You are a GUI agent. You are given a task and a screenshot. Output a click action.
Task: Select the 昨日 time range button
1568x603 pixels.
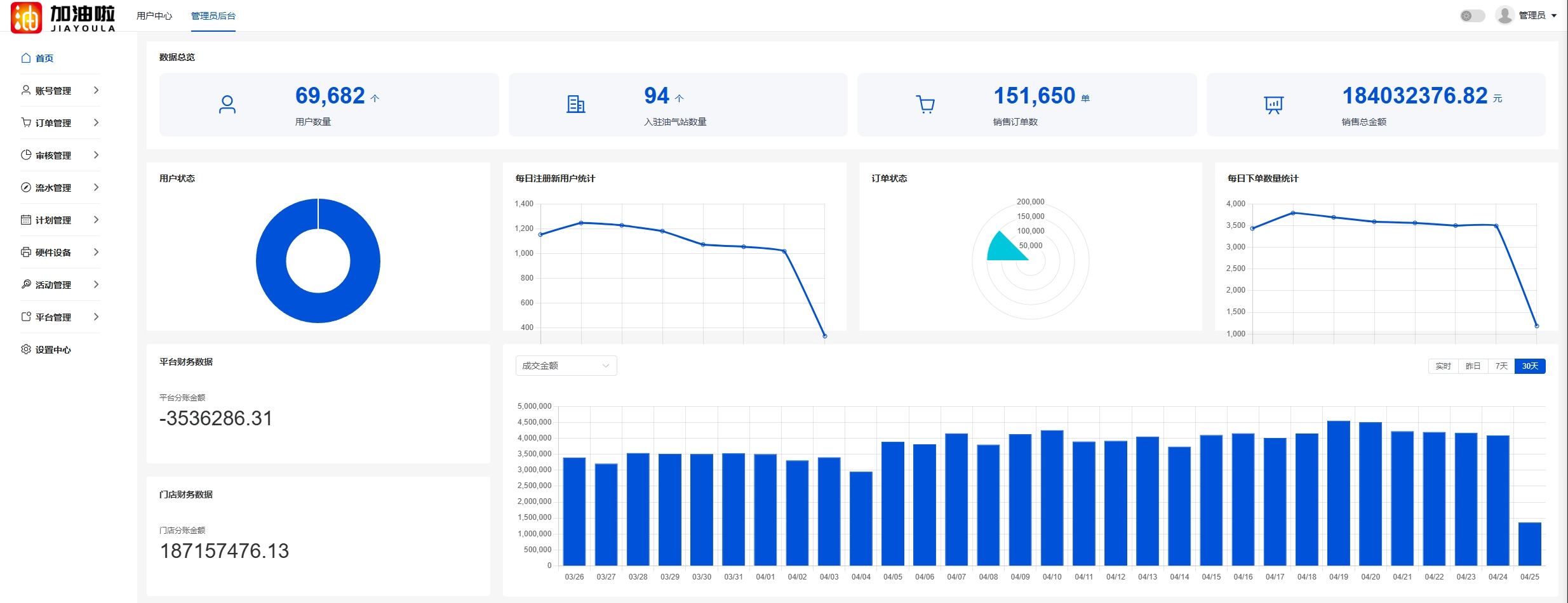point(1473,366)
